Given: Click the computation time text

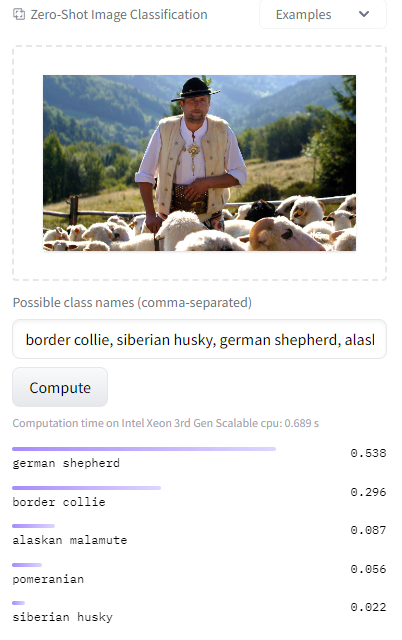Looking at the screenshot, I should tap(166, 423).
